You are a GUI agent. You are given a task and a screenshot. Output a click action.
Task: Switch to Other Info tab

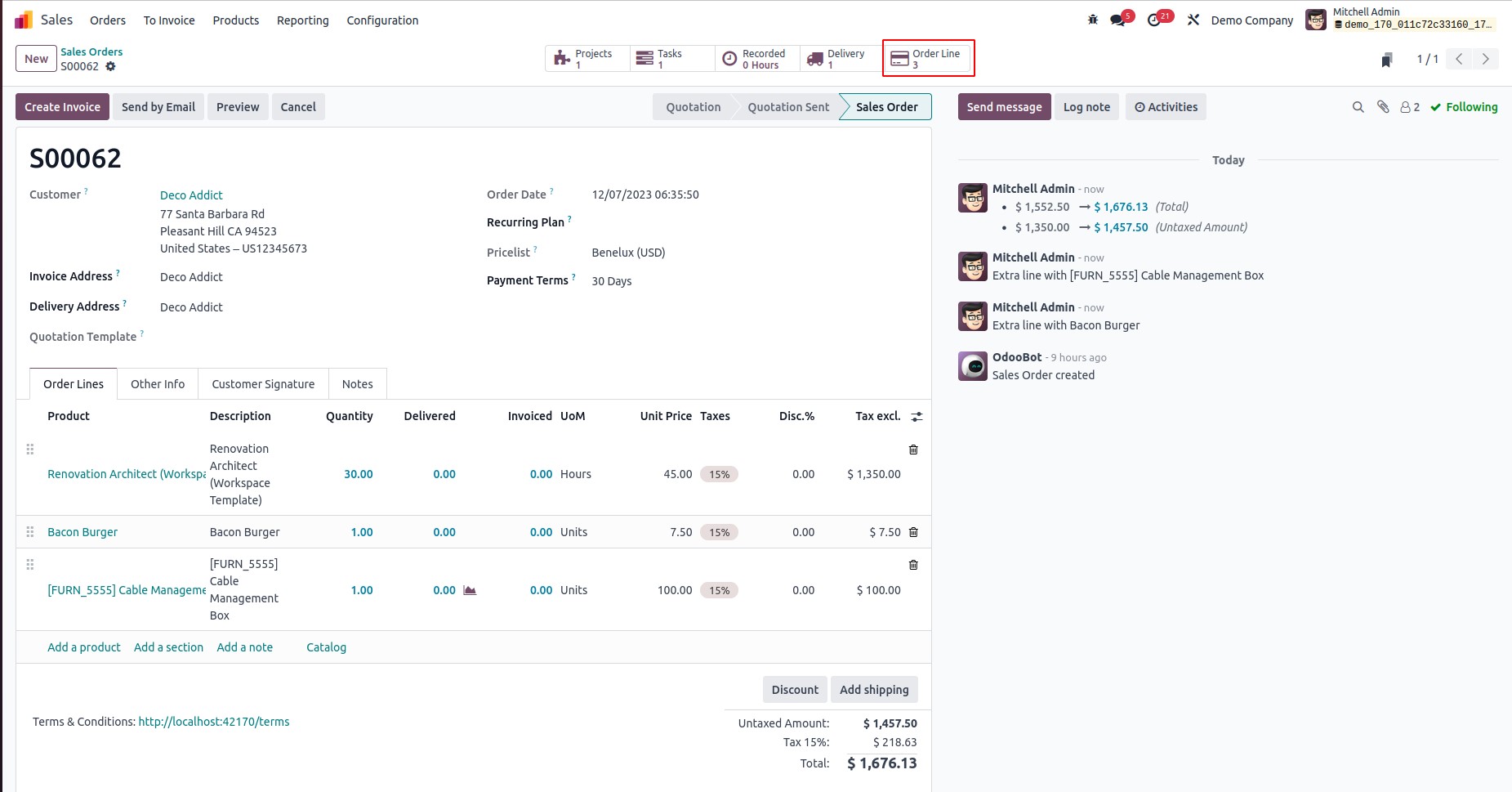tap(158, 384)
